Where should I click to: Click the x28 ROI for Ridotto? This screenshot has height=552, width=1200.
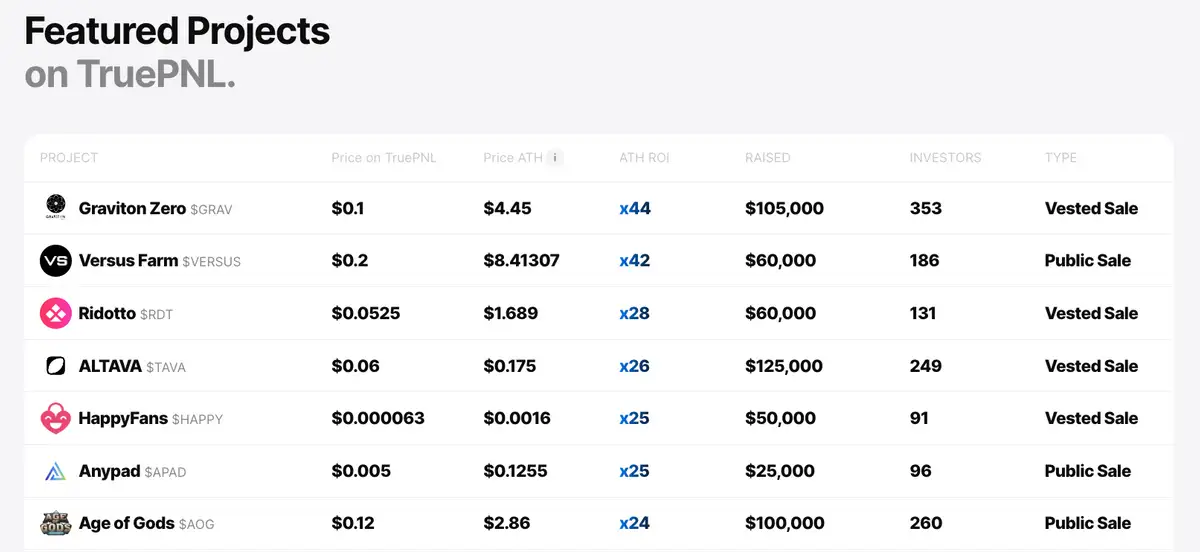click(x=634, y=314)
